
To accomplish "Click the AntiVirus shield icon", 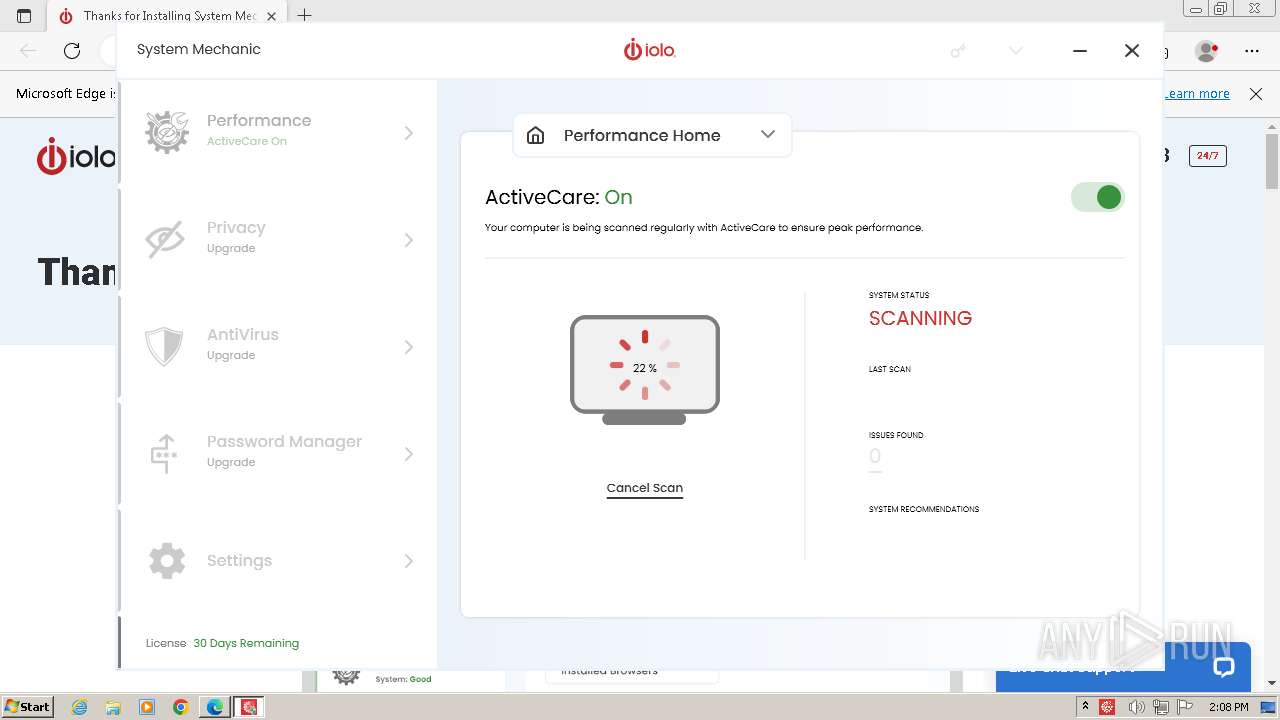I will [164, 346].
